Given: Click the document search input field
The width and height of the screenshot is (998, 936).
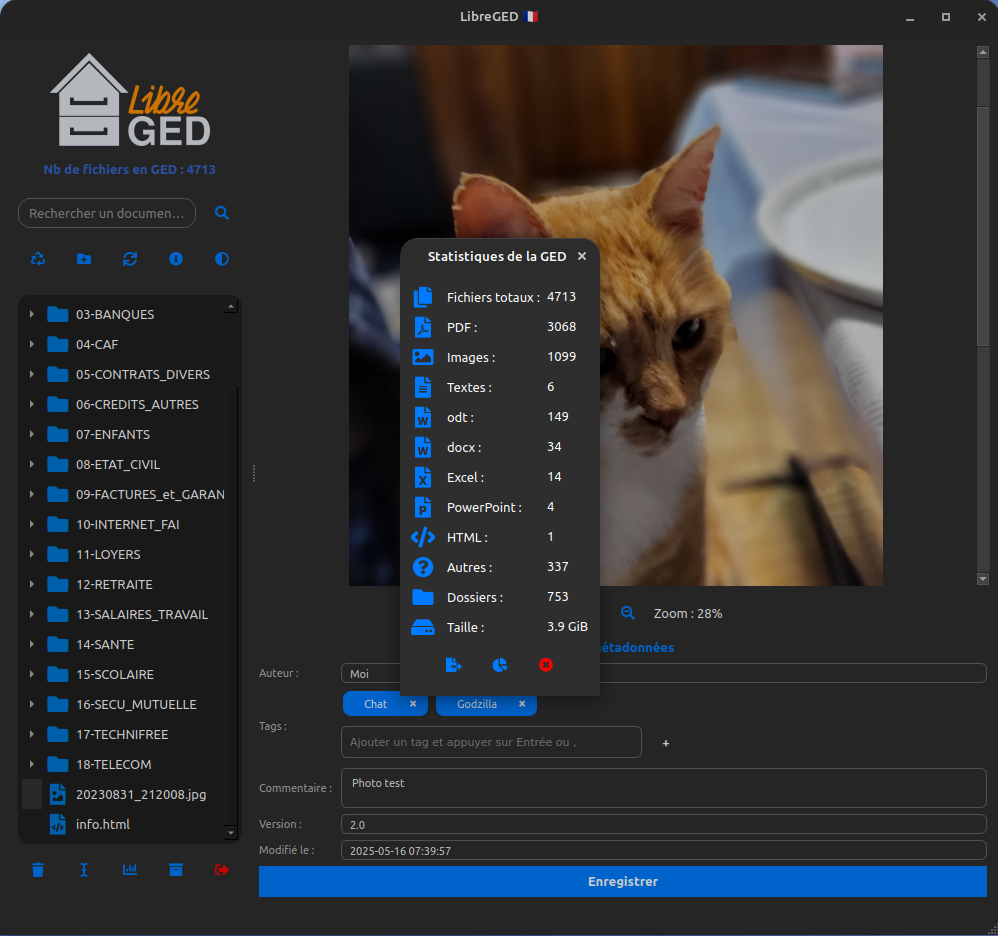Looking at the screenshot, I should (x=107, y=213).
